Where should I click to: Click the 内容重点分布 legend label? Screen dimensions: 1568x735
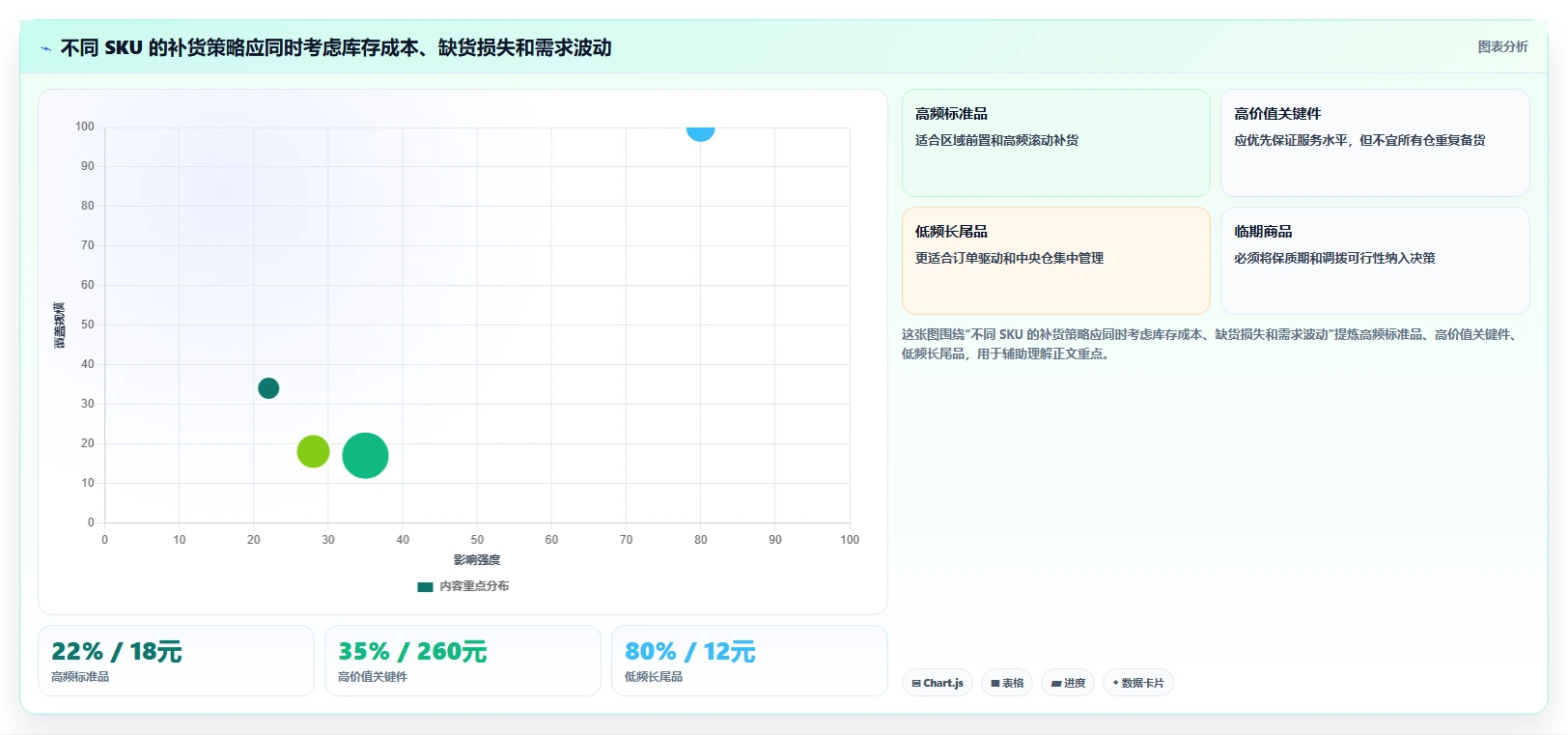coord(474,586)
